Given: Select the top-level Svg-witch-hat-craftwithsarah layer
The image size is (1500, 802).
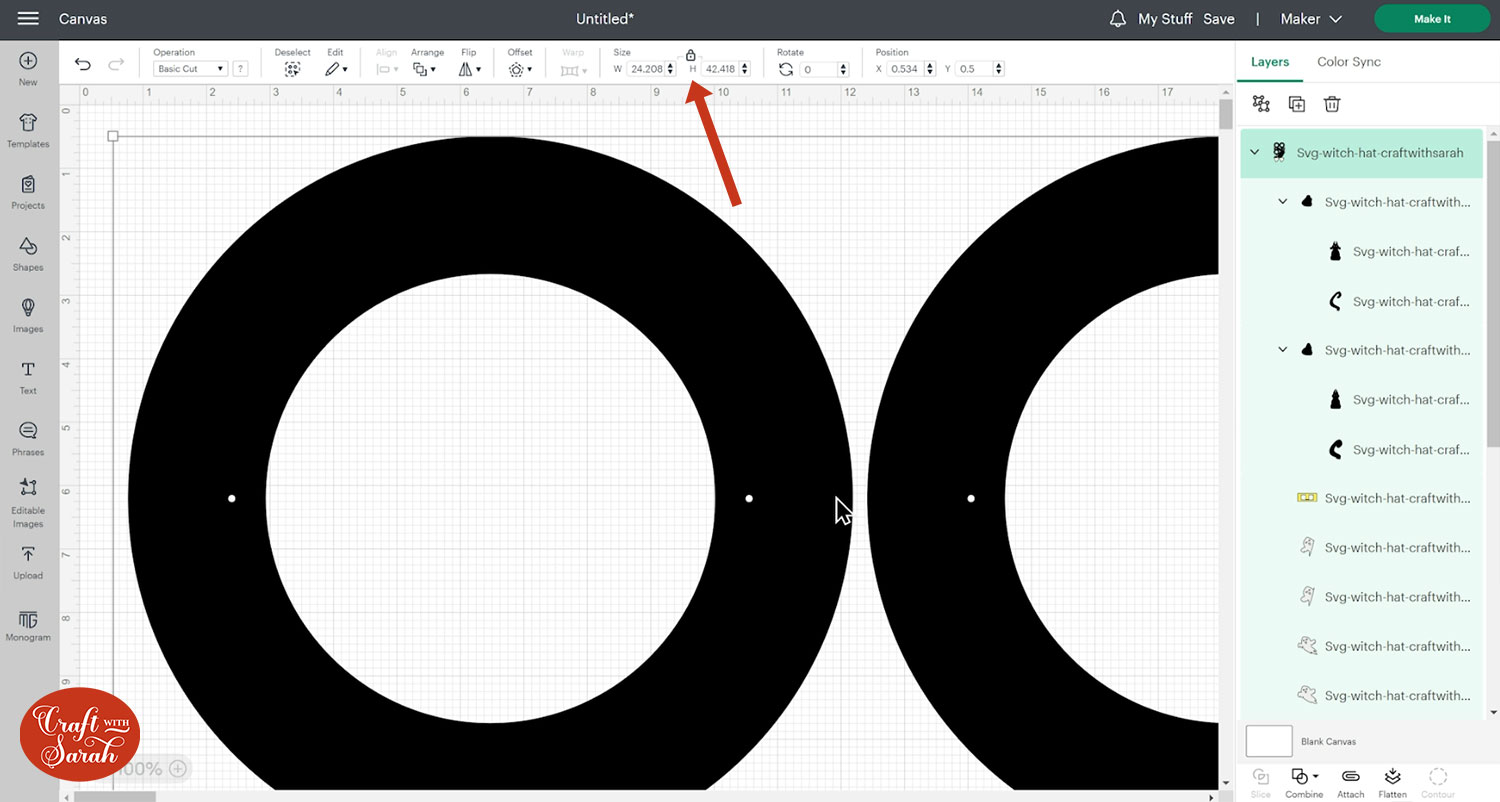Looking at the screenshot, I should point(1362,153).
